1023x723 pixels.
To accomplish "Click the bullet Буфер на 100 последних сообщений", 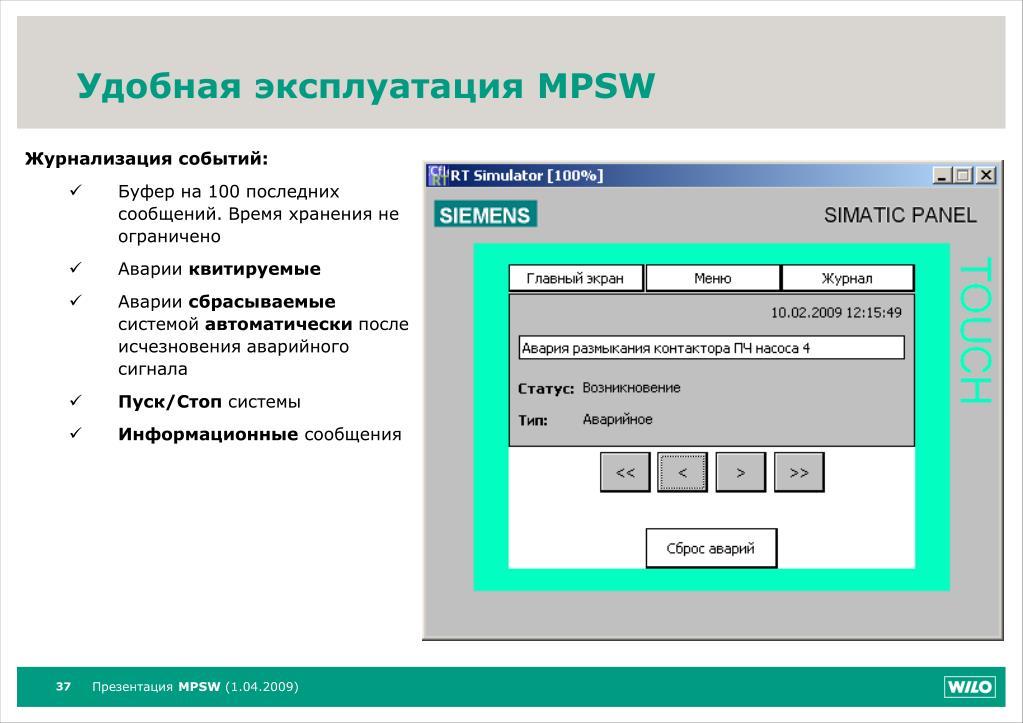I will [258, 213].
